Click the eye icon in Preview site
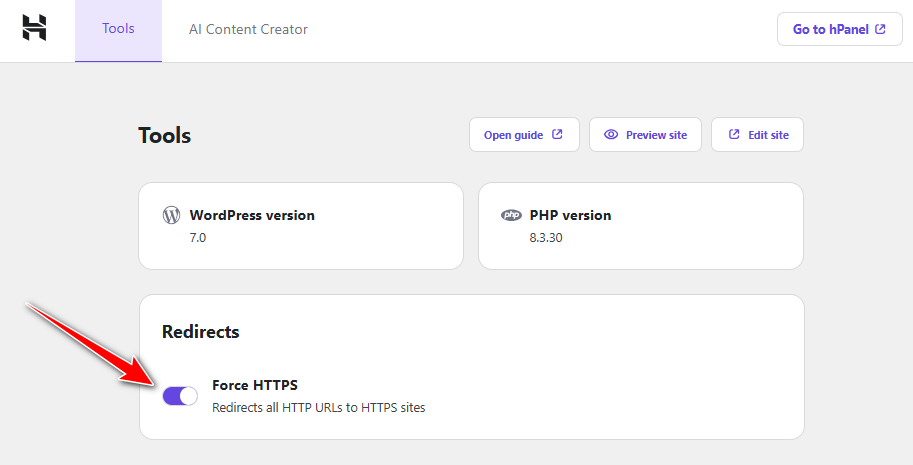Screen dimensions: 913x465 coord(611,134)
